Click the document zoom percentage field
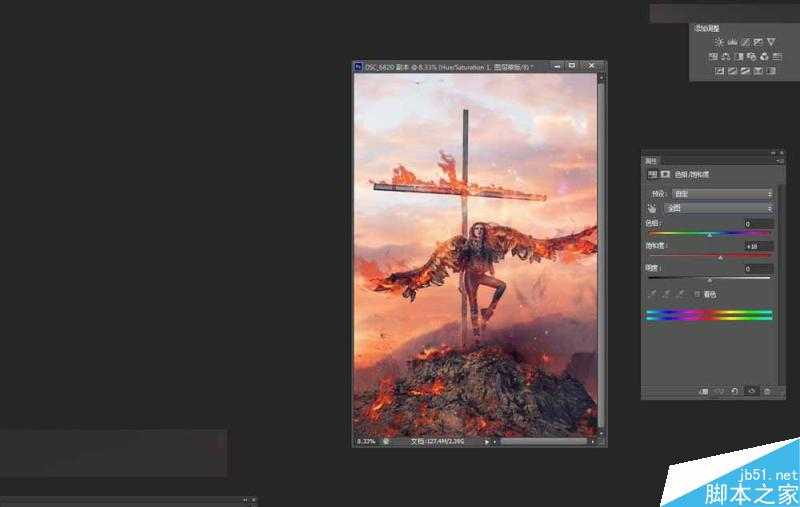The width and height of the screenshot is (800, 507). (366, 440)
